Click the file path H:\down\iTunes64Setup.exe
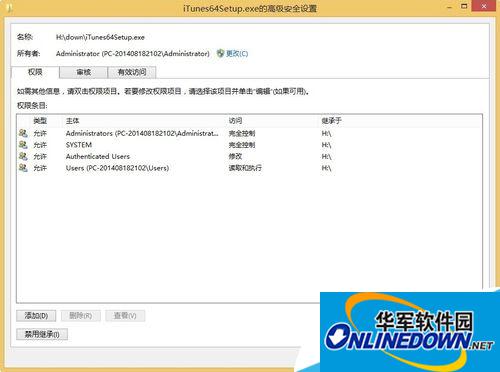This screenshot has height=372, width=500. click(x=100, y=37)
